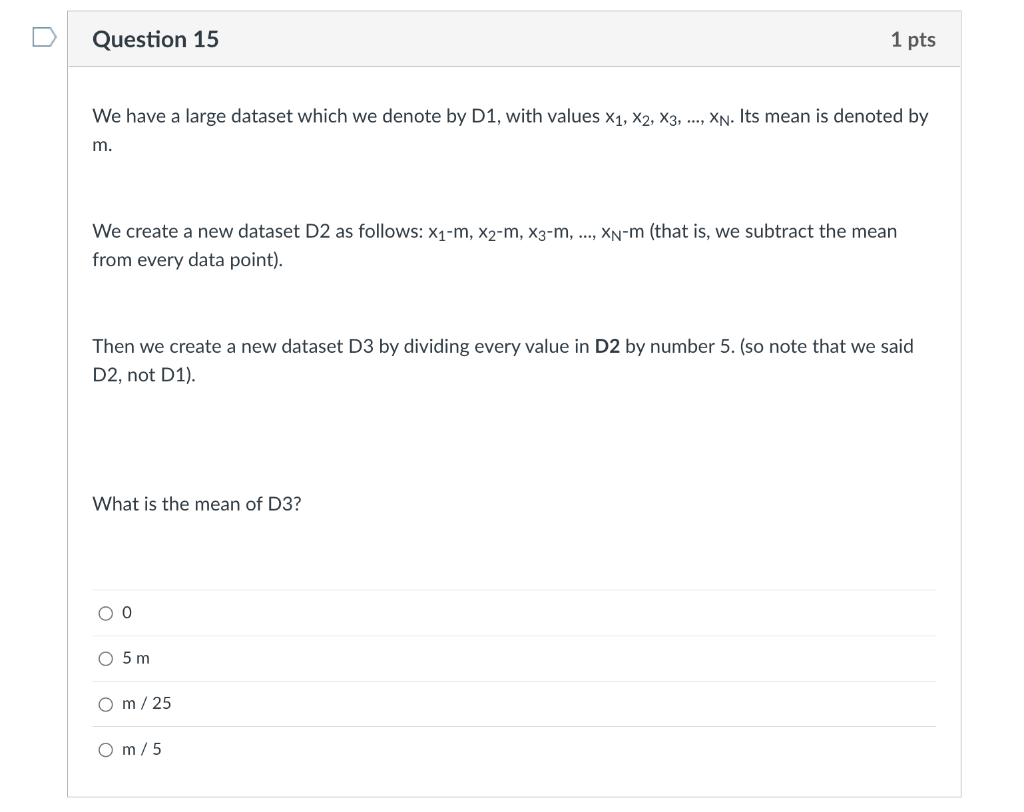Click the label text m / 25
This screenshot has width=1024, height=812.
click(146, 703)
